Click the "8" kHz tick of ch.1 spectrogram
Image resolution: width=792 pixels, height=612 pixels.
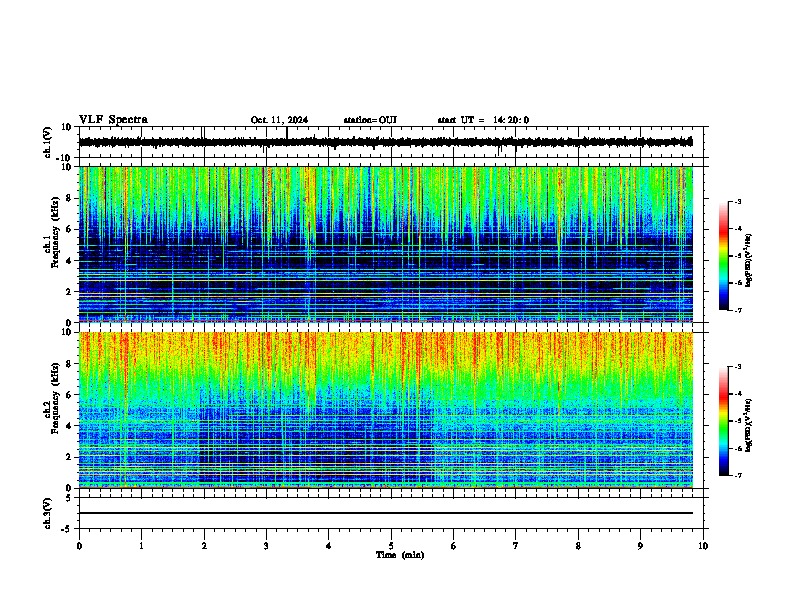point(70,198)
